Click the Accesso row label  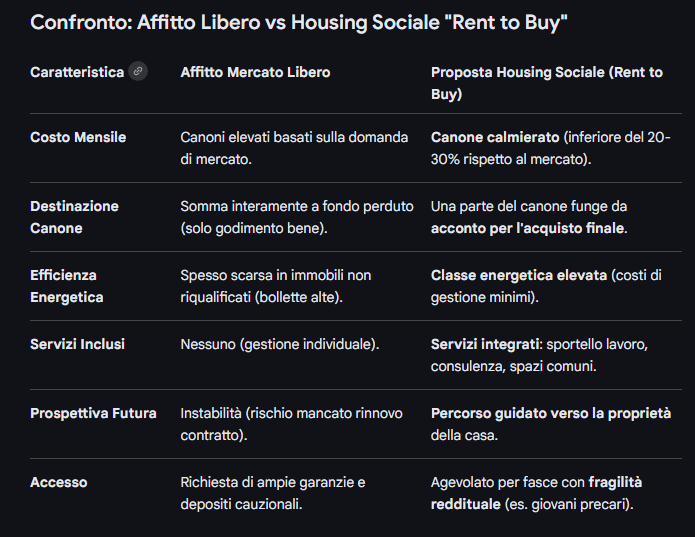tap(58, 482)
